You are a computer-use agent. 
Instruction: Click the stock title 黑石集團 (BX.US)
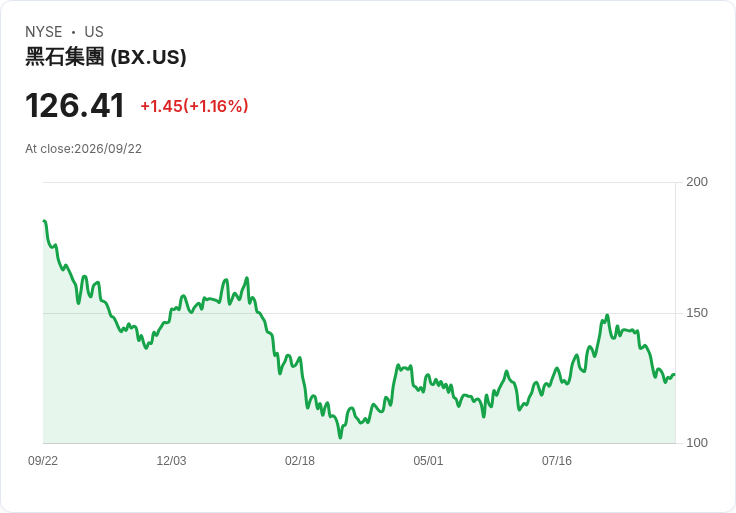click(106, 57)
